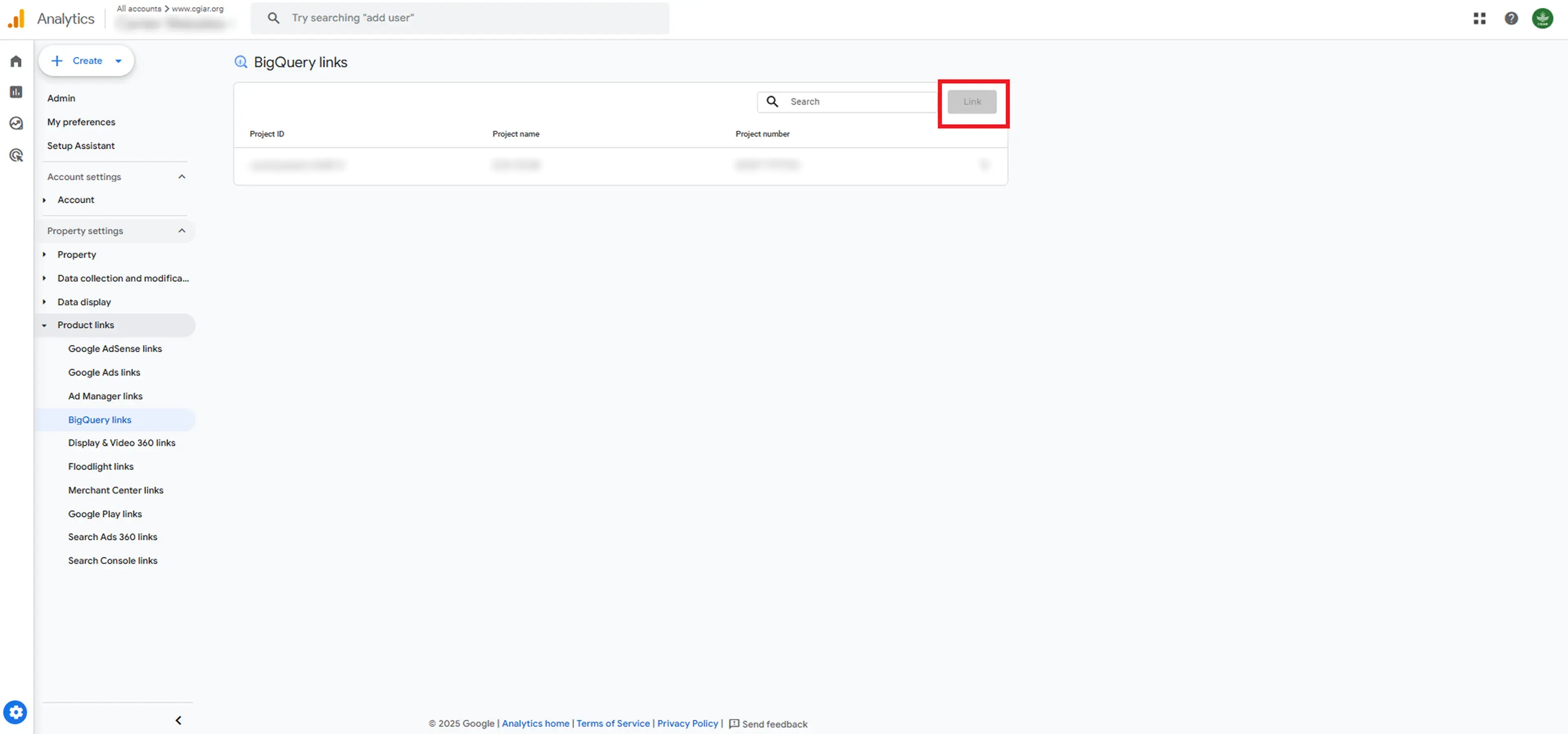Open Explore from the left rail icon
Screen dimensions: 1568x734
(16, 124)
